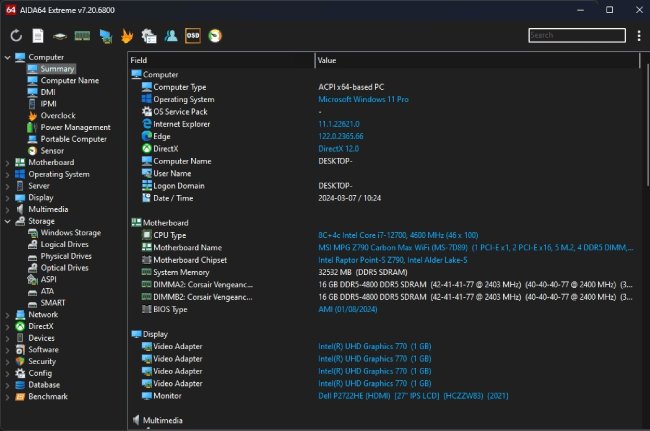Open Physical Drives tree item
Screen dimensions: 650x431
pos(66,256)
